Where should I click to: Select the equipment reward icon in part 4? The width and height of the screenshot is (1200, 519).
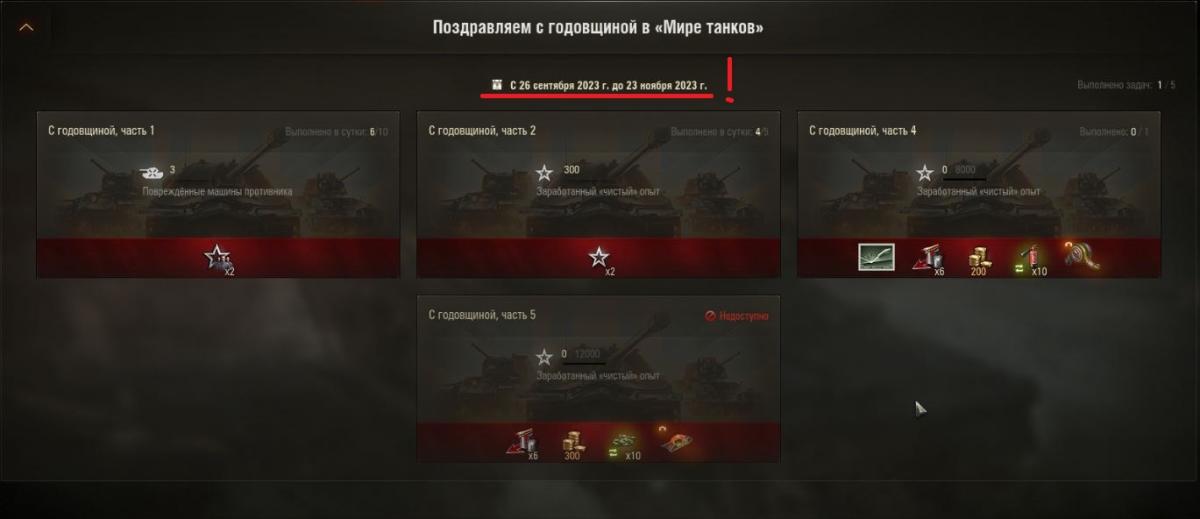tap(1081, 257)
